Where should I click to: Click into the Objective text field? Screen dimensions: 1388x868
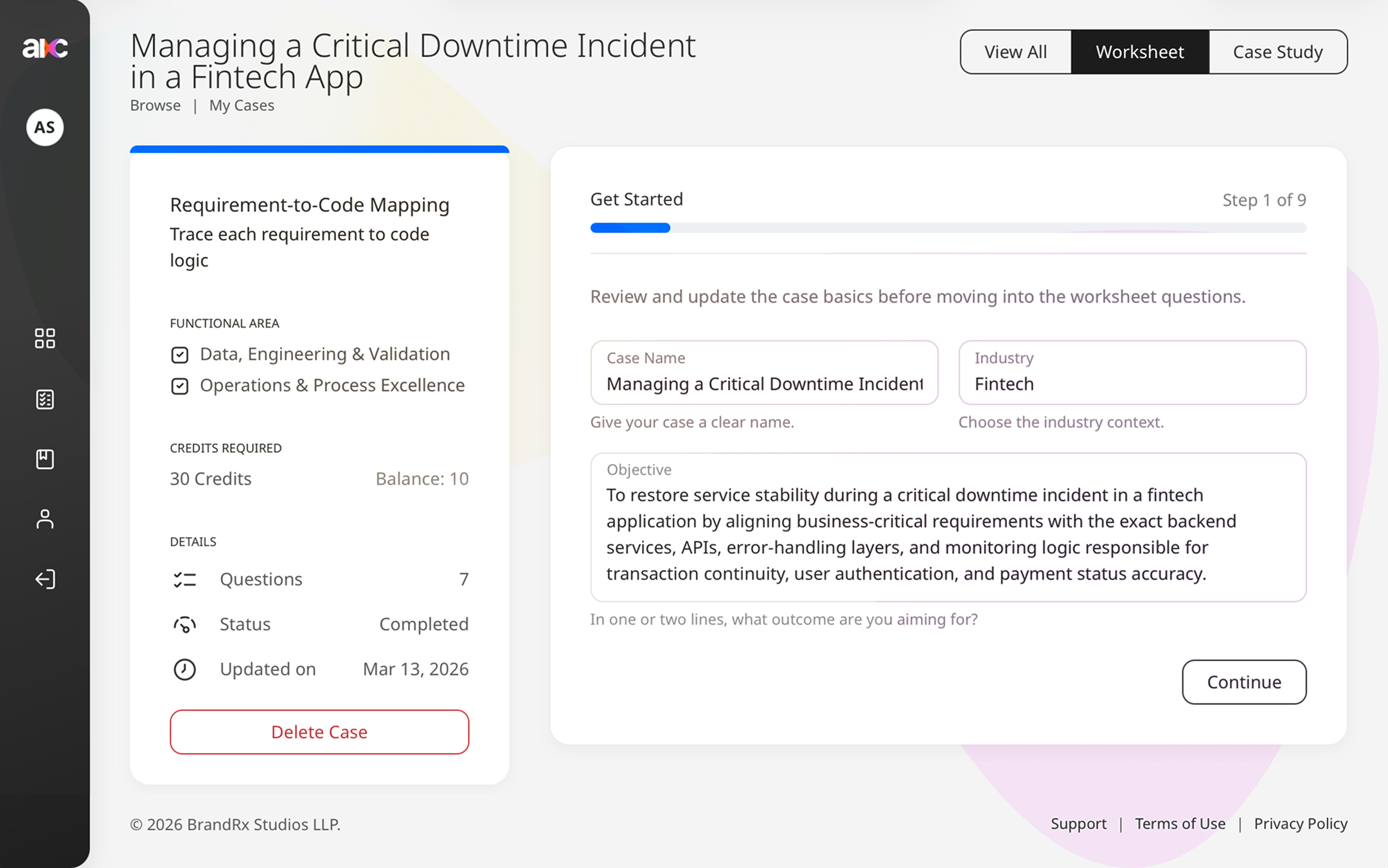tap(948, 534)
